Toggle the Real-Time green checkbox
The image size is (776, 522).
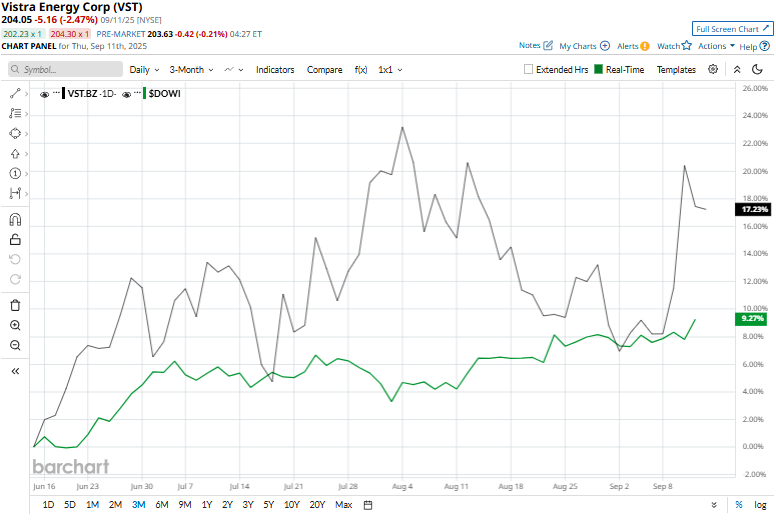click(x=598, y=69)
